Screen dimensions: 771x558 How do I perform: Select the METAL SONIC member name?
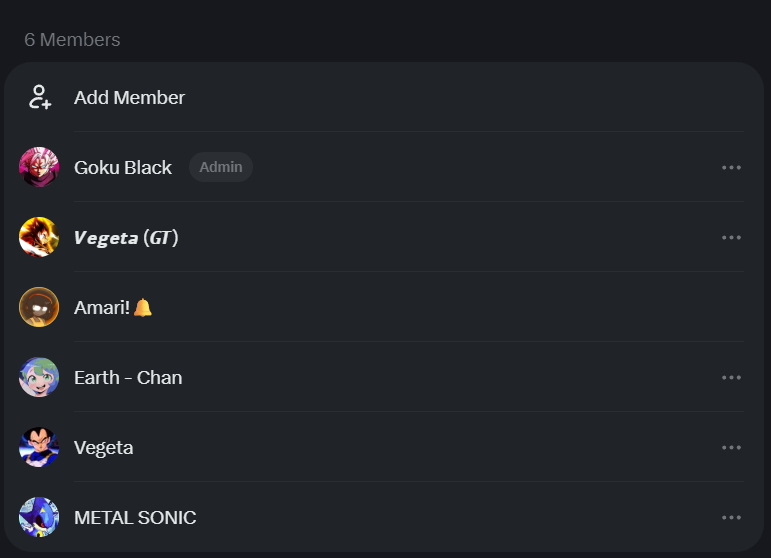135,518
